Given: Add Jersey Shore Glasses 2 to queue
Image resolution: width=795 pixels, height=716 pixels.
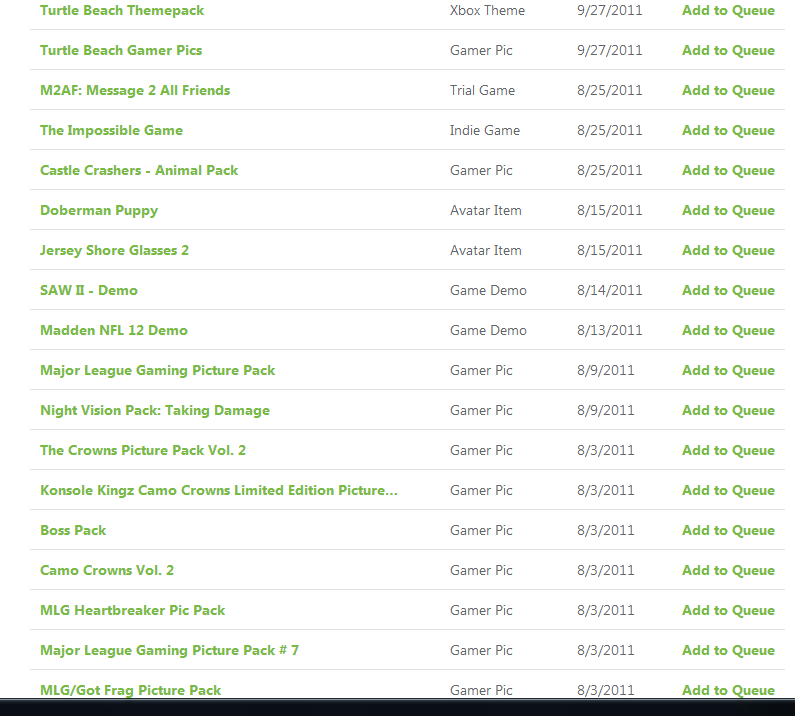Looking at the screenshot, I should click(x=728, y=251).
